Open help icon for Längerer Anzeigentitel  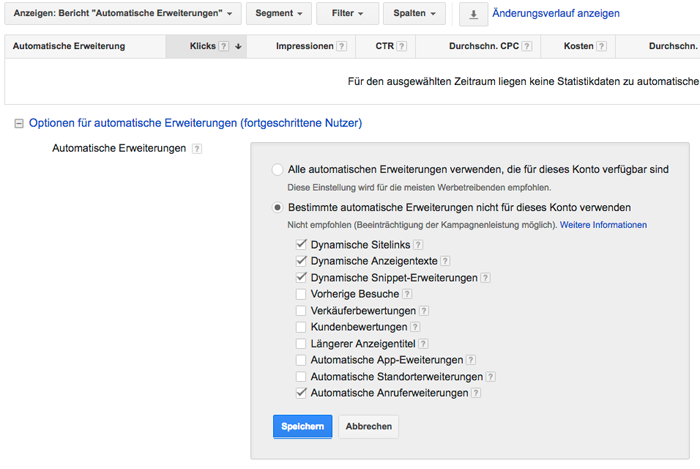point(423,344)
